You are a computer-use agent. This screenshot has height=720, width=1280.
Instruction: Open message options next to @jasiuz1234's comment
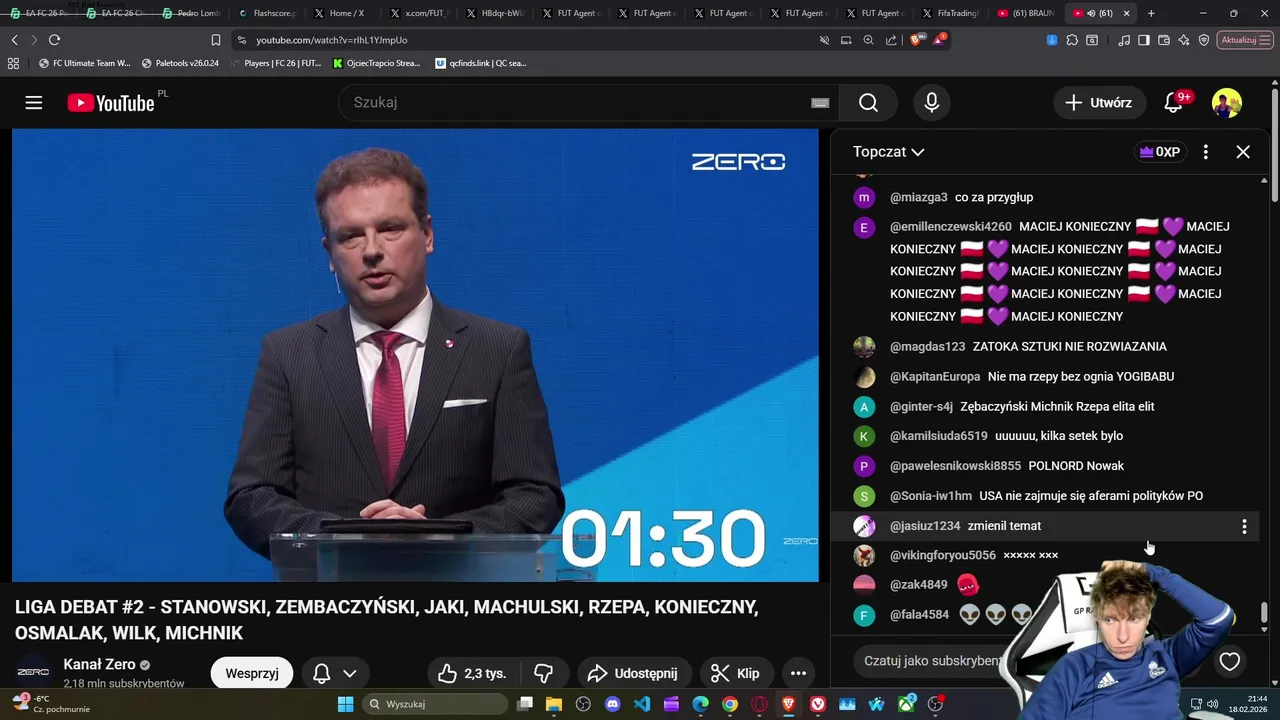pyautogui.click(x=1244, y=526)
